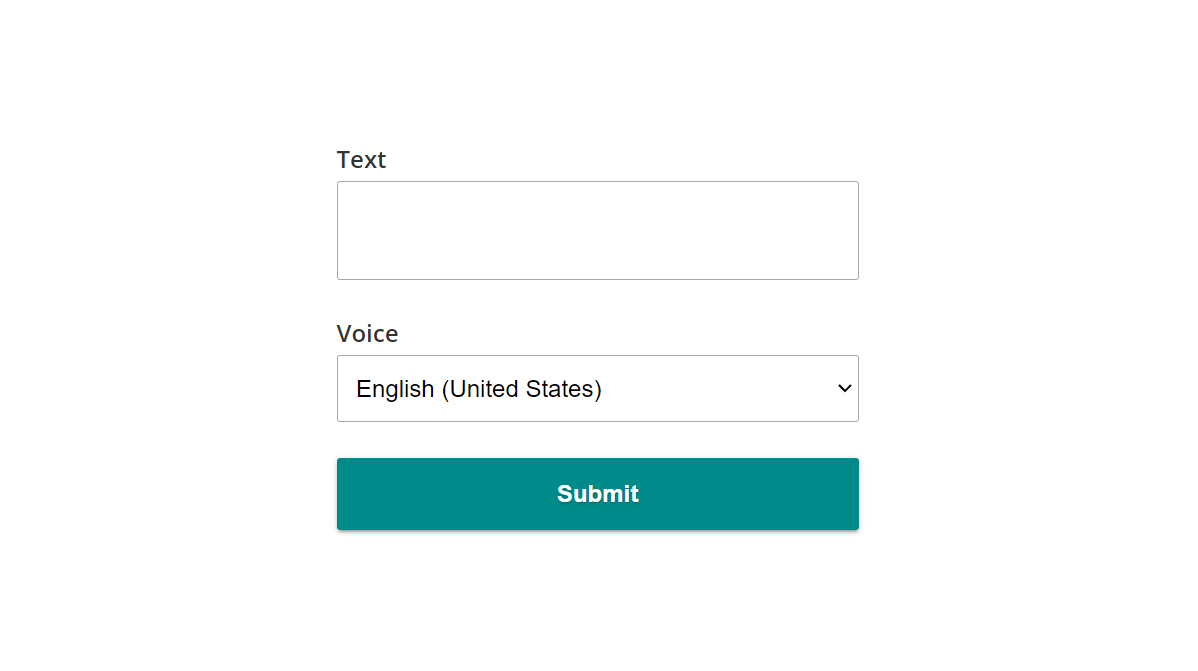Click the Text heading above the textarea
The height and width of the screenshot is (671, 1198).
(x=361, y=160)
